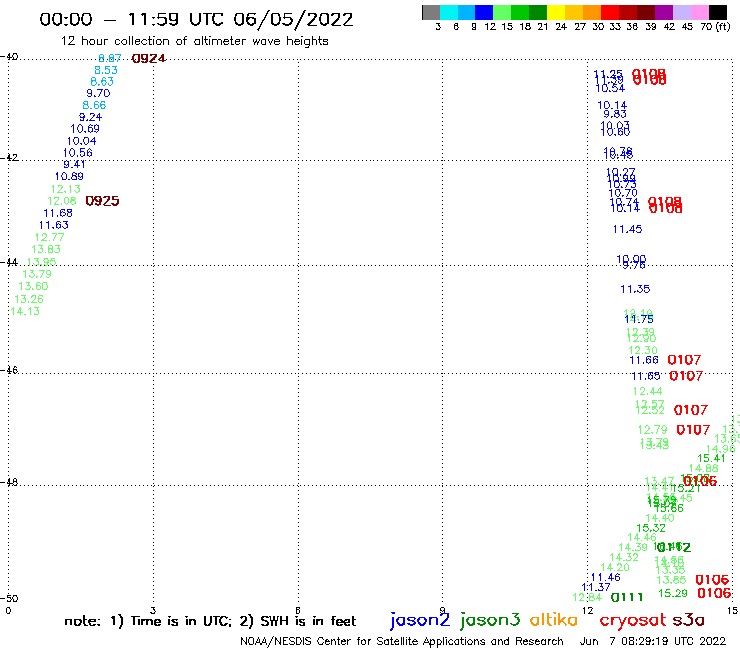Click the wave height value "15.32"
The height and width of the screenshot is (650, 740).
point(651,528)
